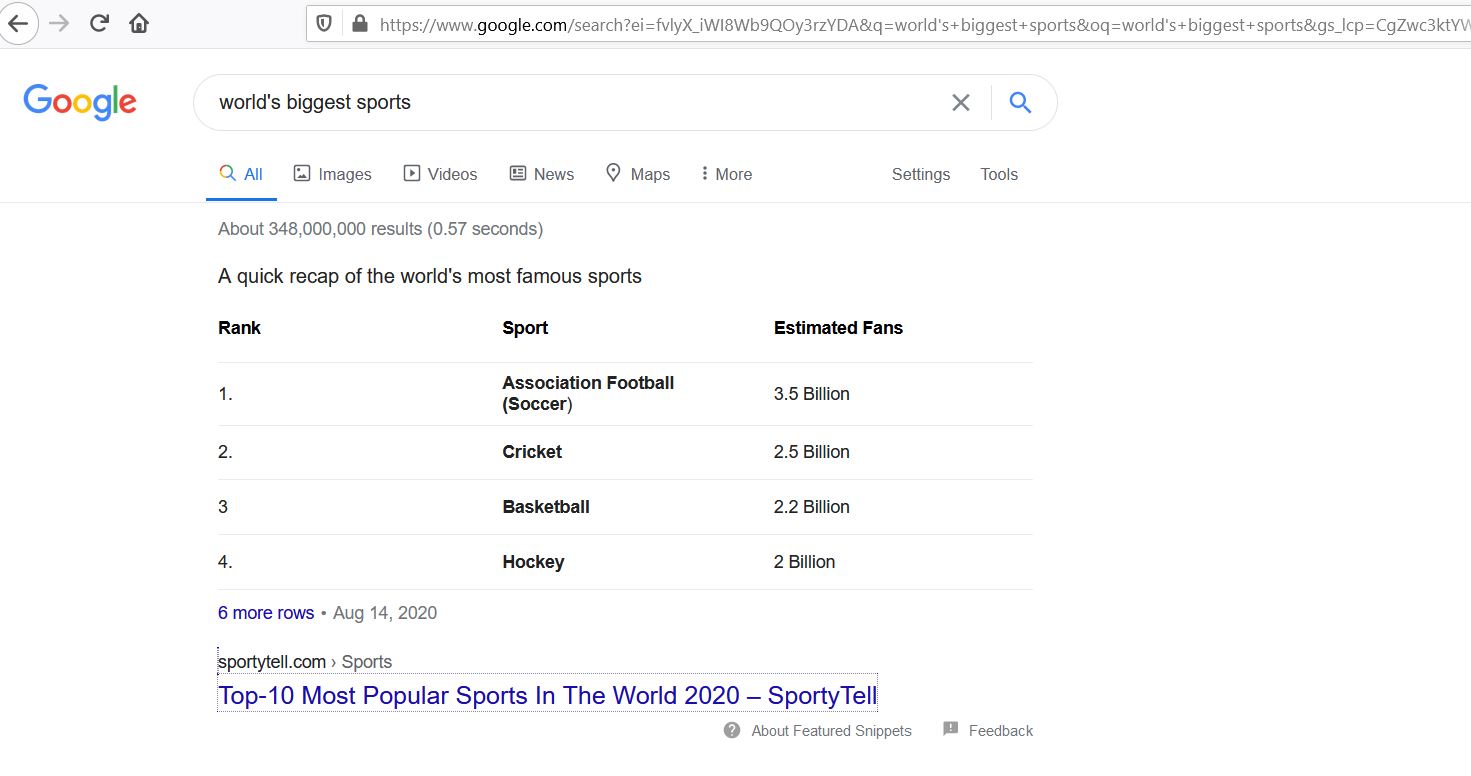
Task: Click the Aug 14, 2020 date
Action: coord(385,613)
